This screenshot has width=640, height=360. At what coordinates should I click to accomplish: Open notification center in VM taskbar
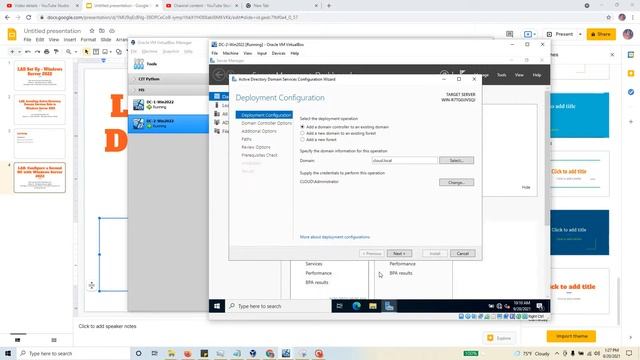click(x=540, y=306)
